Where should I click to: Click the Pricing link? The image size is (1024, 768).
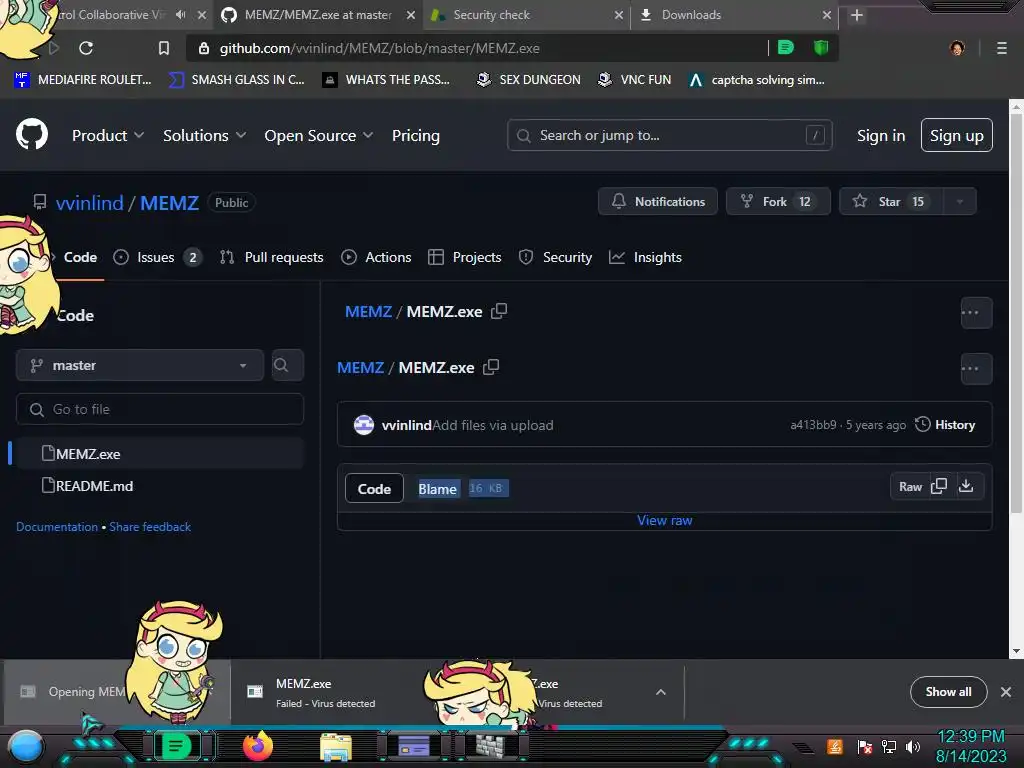pos(415,135)
